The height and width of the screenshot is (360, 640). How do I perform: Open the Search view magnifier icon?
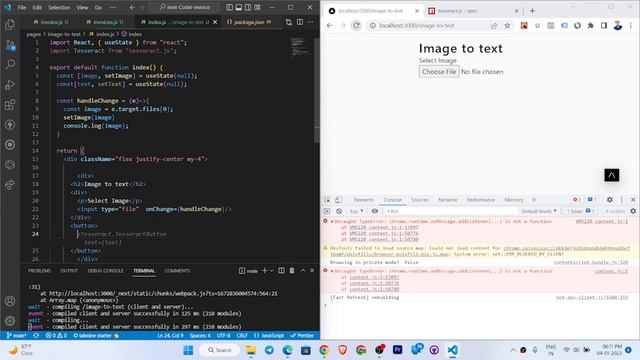(10, 64)
